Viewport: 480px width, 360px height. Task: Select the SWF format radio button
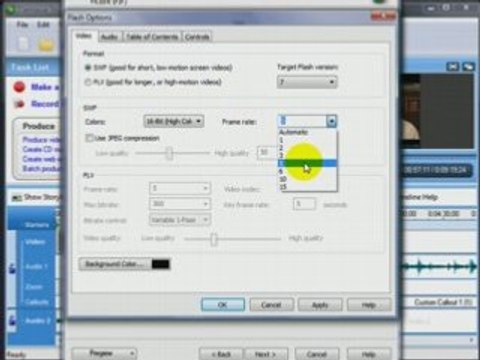coord(88,68)
